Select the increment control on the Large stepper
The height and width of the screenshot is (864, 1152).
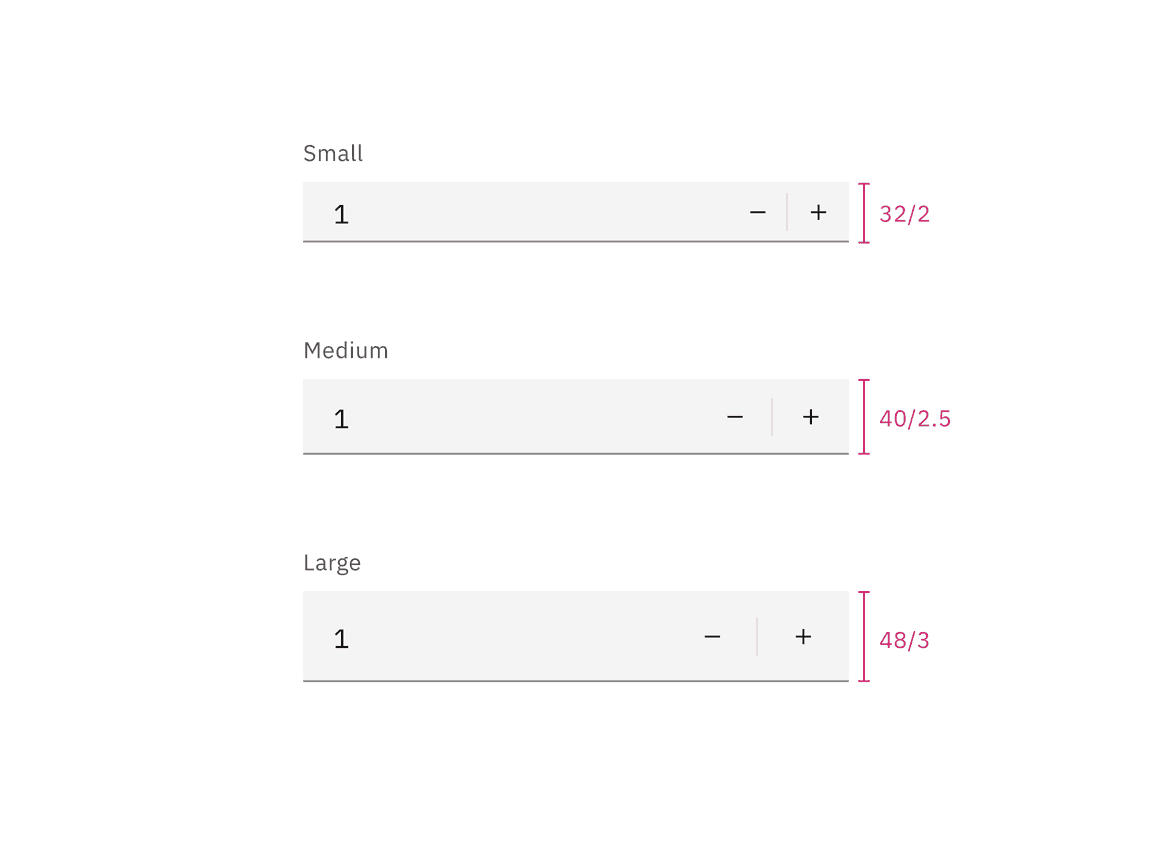coord(803,637)
